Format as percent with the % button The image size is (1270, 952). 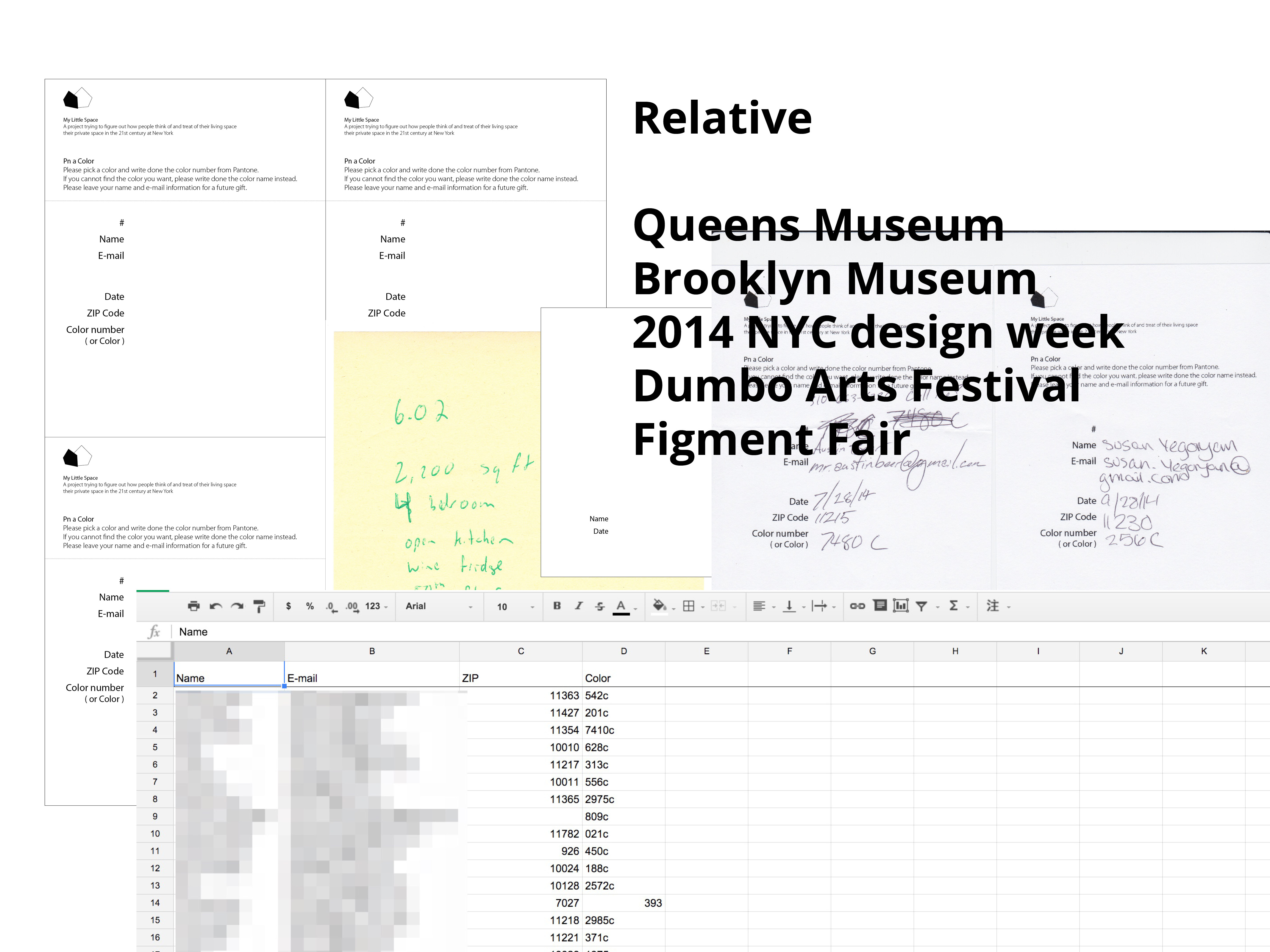(x=310, y=606)
